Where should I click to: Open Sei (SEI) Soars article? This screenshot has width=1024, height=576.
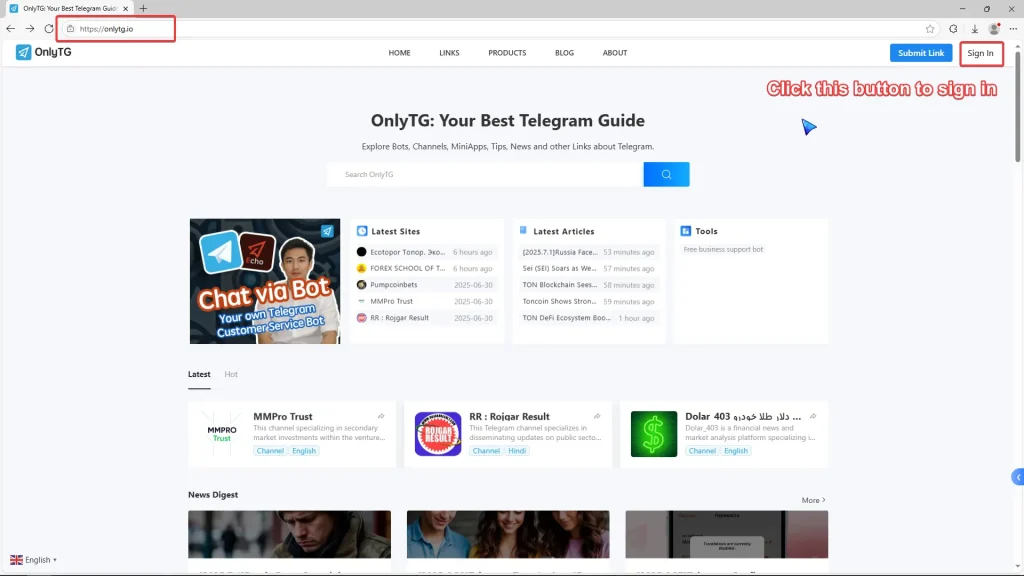[559, 268]
